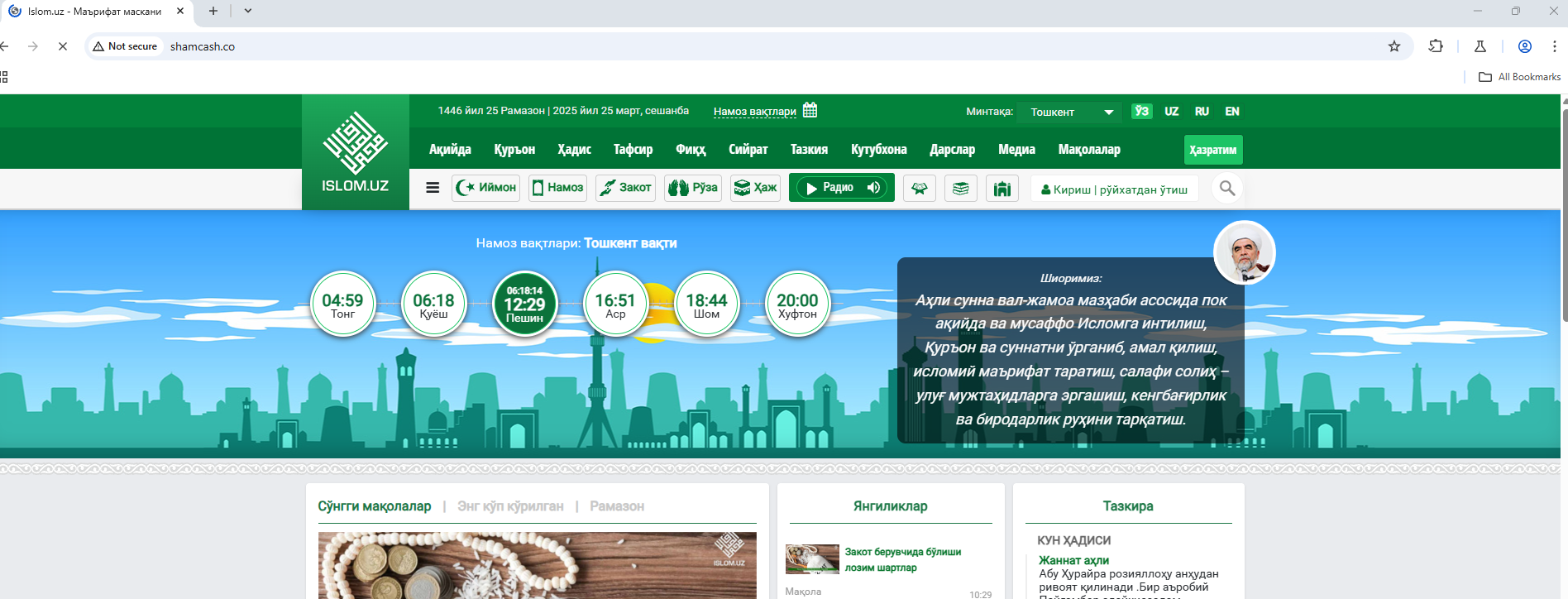Select the 06:18 Қуёш time circle
The image size is (1568, 599).
(433, 304)
